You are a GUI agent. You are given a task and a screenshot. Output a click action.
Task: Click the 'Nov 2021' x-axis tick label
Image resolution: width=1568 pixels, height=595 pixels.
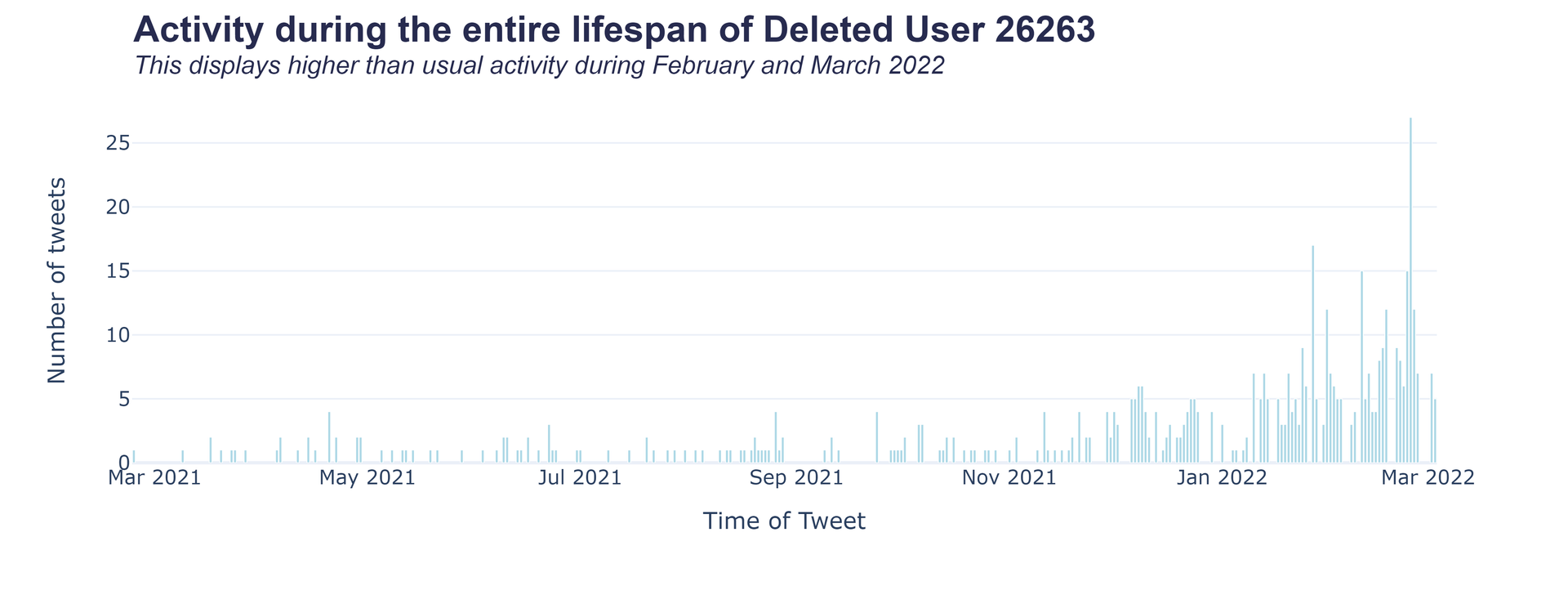1009,477
